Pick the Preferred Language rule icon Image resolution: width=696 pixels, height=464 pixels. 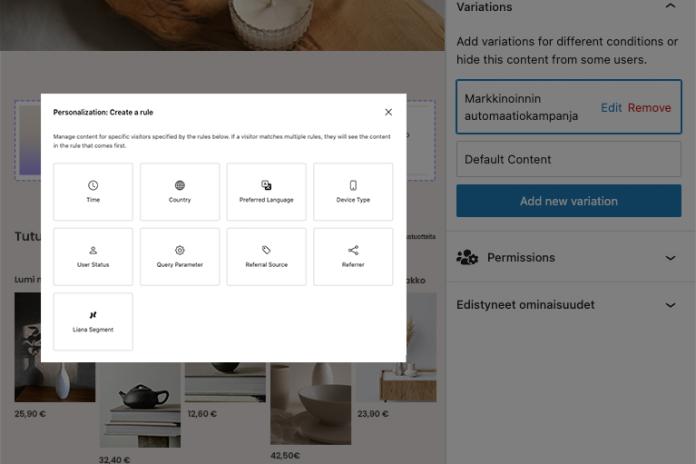coord(266,185)
